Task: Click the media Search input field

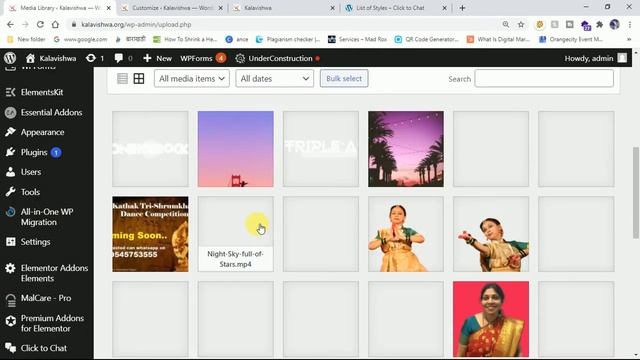Action: (544, 78)
